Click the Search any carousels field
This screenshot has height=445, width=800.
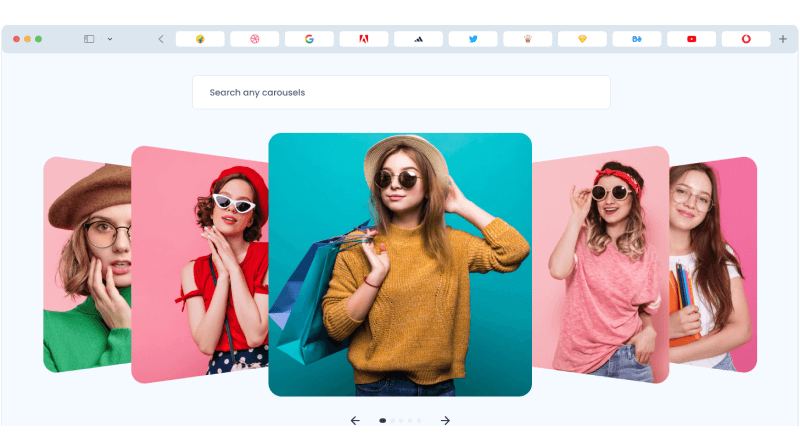(401, 92)
